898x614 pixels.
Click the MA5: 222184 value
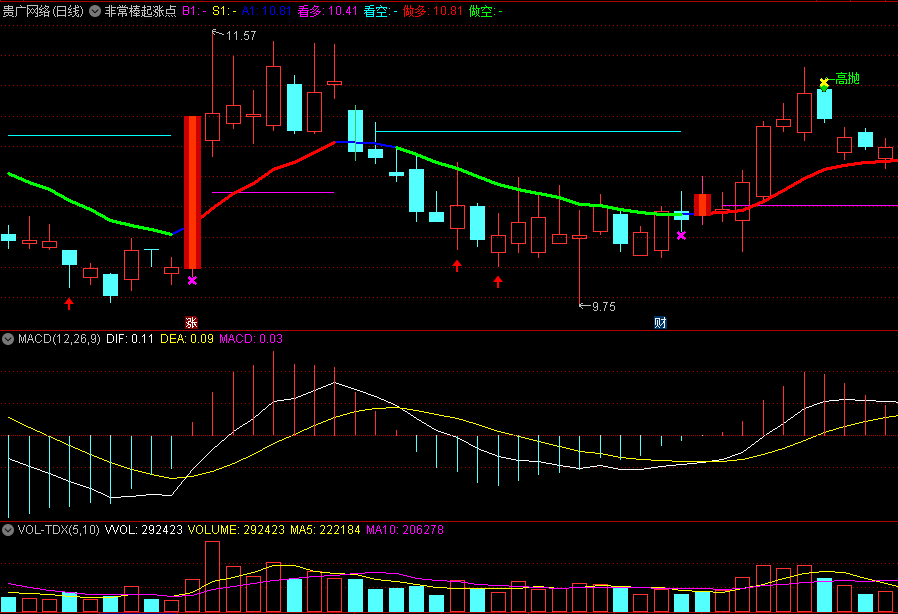(325, 530)
